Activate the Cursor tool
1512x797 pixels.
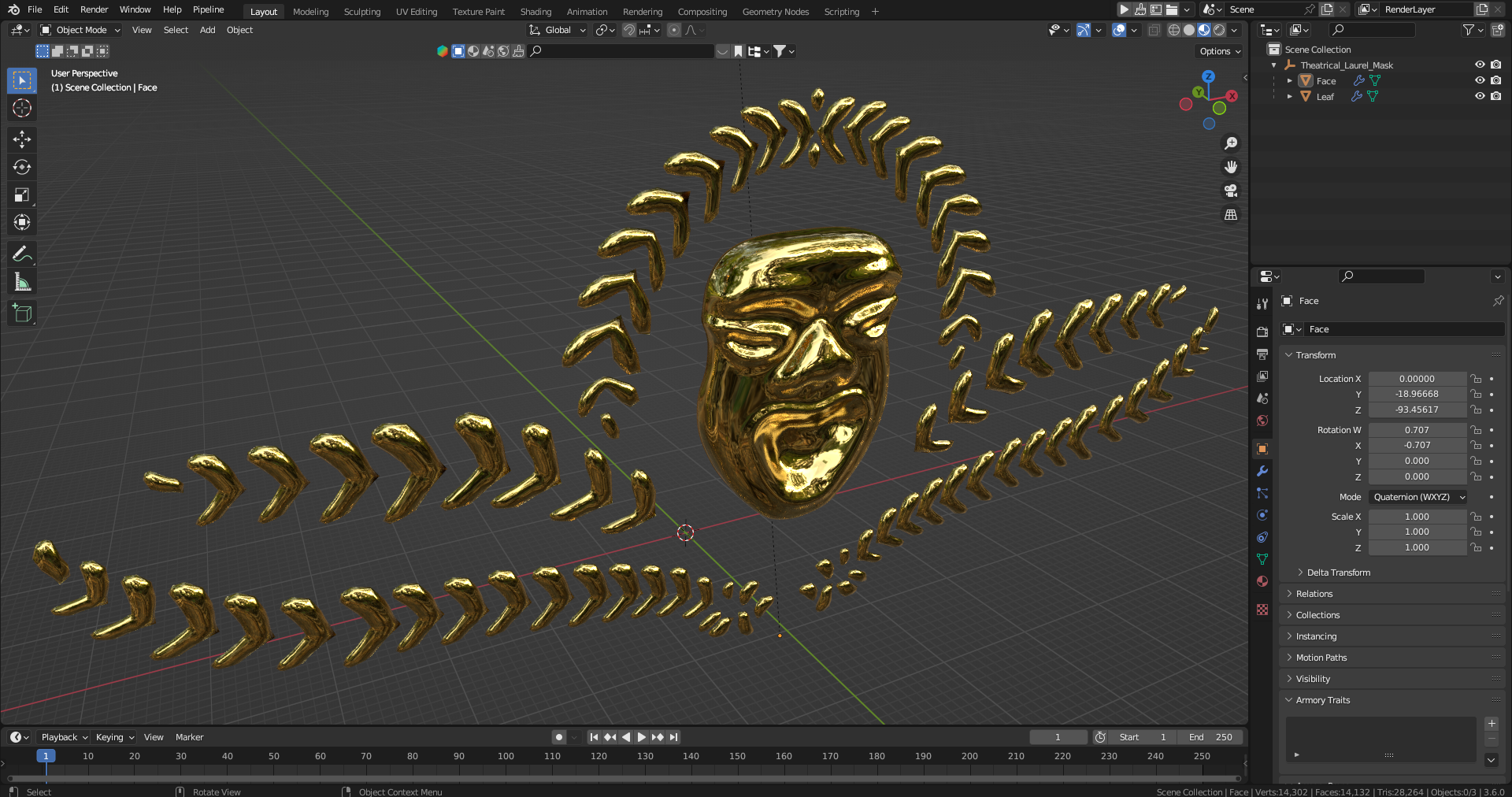click(x=22, y=108)
